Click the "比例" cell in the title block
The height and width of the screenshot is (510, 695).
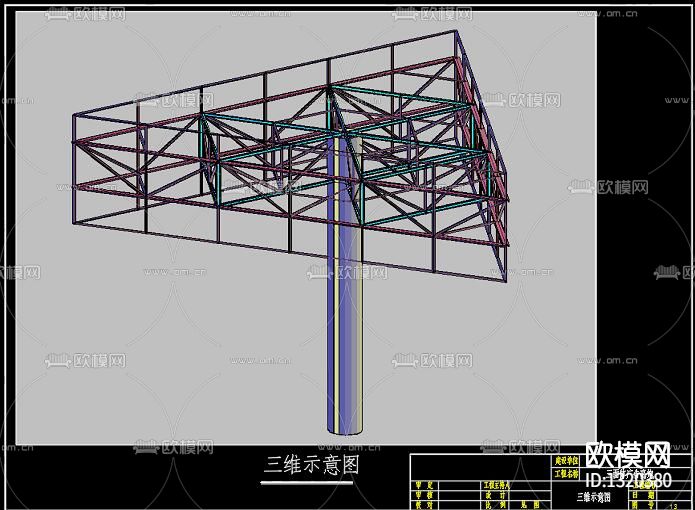point(496,505)
